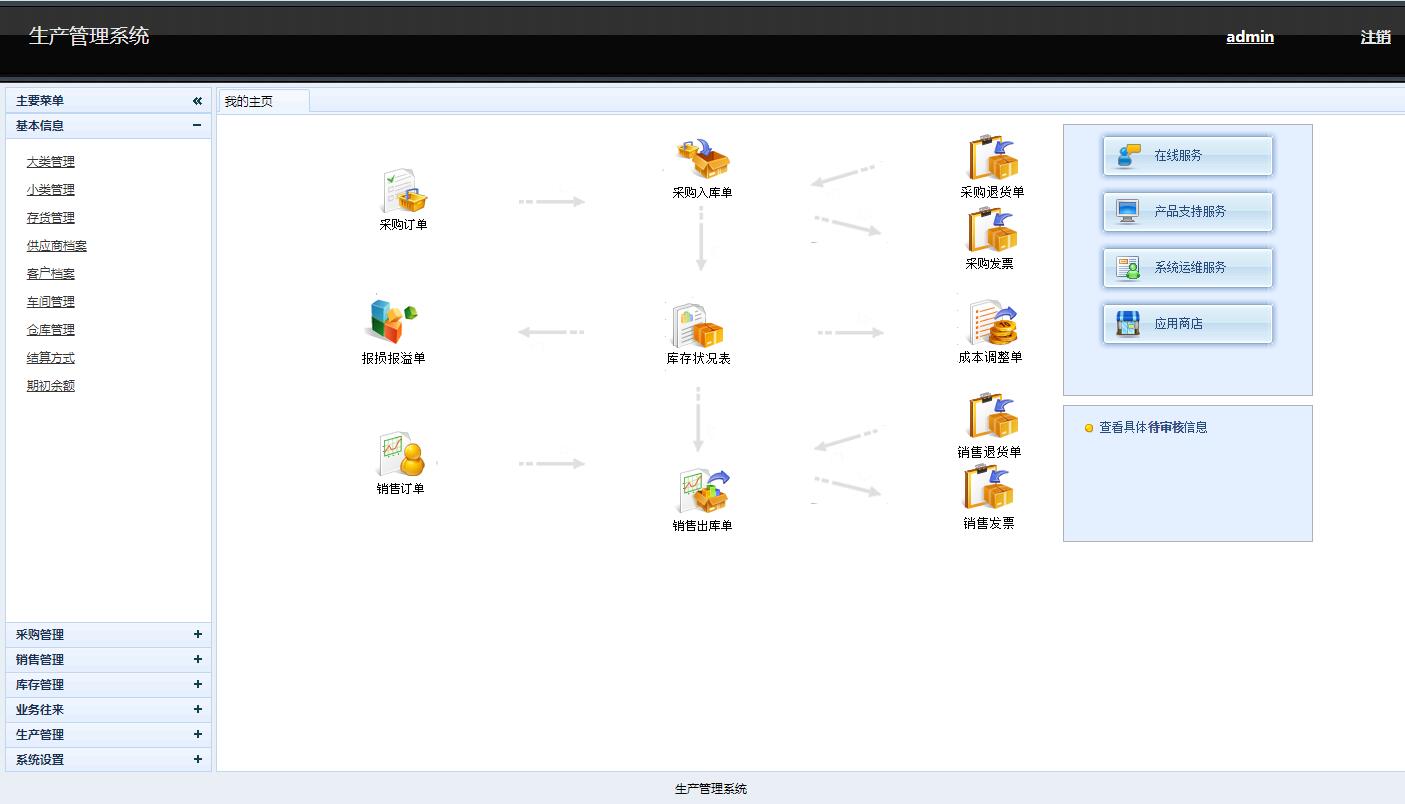
Task: Expand the 系统设置 section
Action: 197,760
